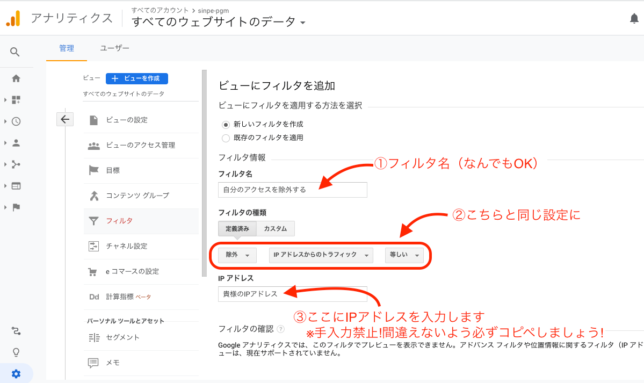Select the 定義済み filter type toggle
The height and width of the screenshot is (383, 644).
coord(237,229)
